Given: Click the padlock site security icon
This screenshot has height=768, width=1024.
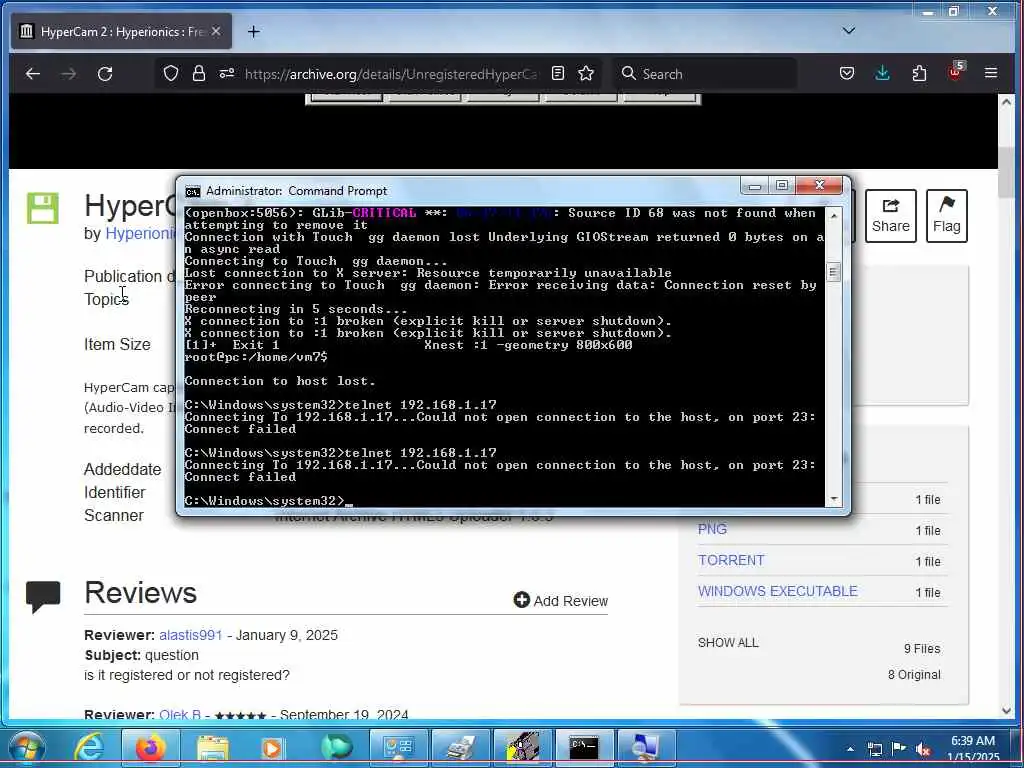Looking at the screenshot, I should pos(199,74).
